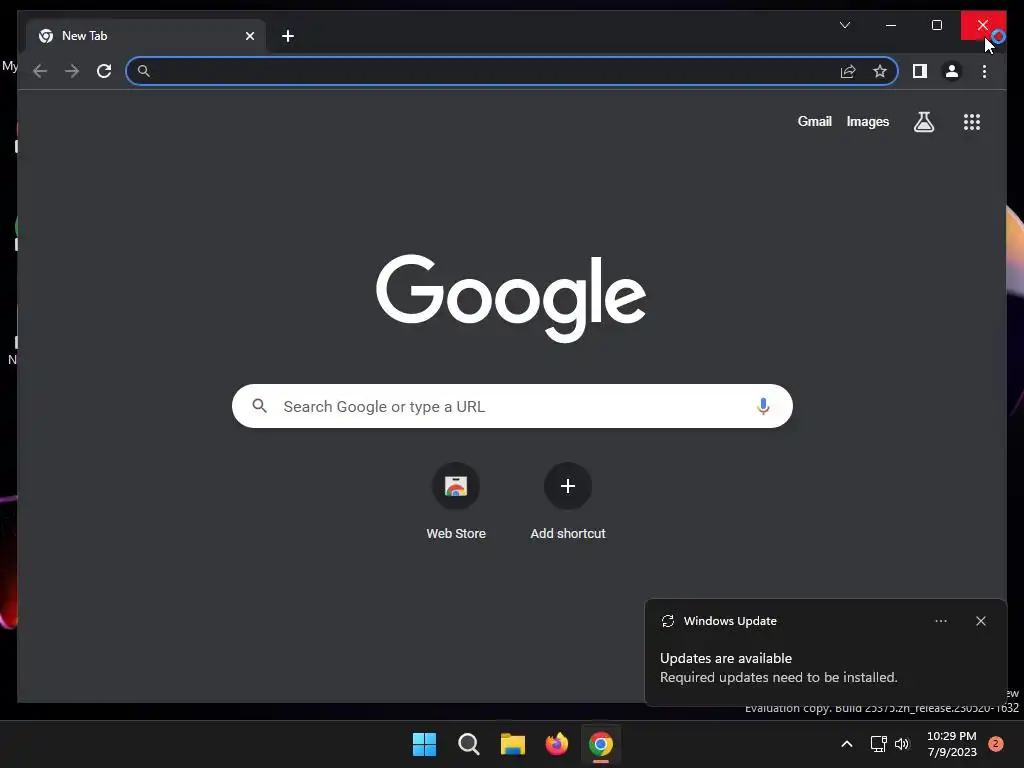Open the Windows Start menu

click(424, 744)
